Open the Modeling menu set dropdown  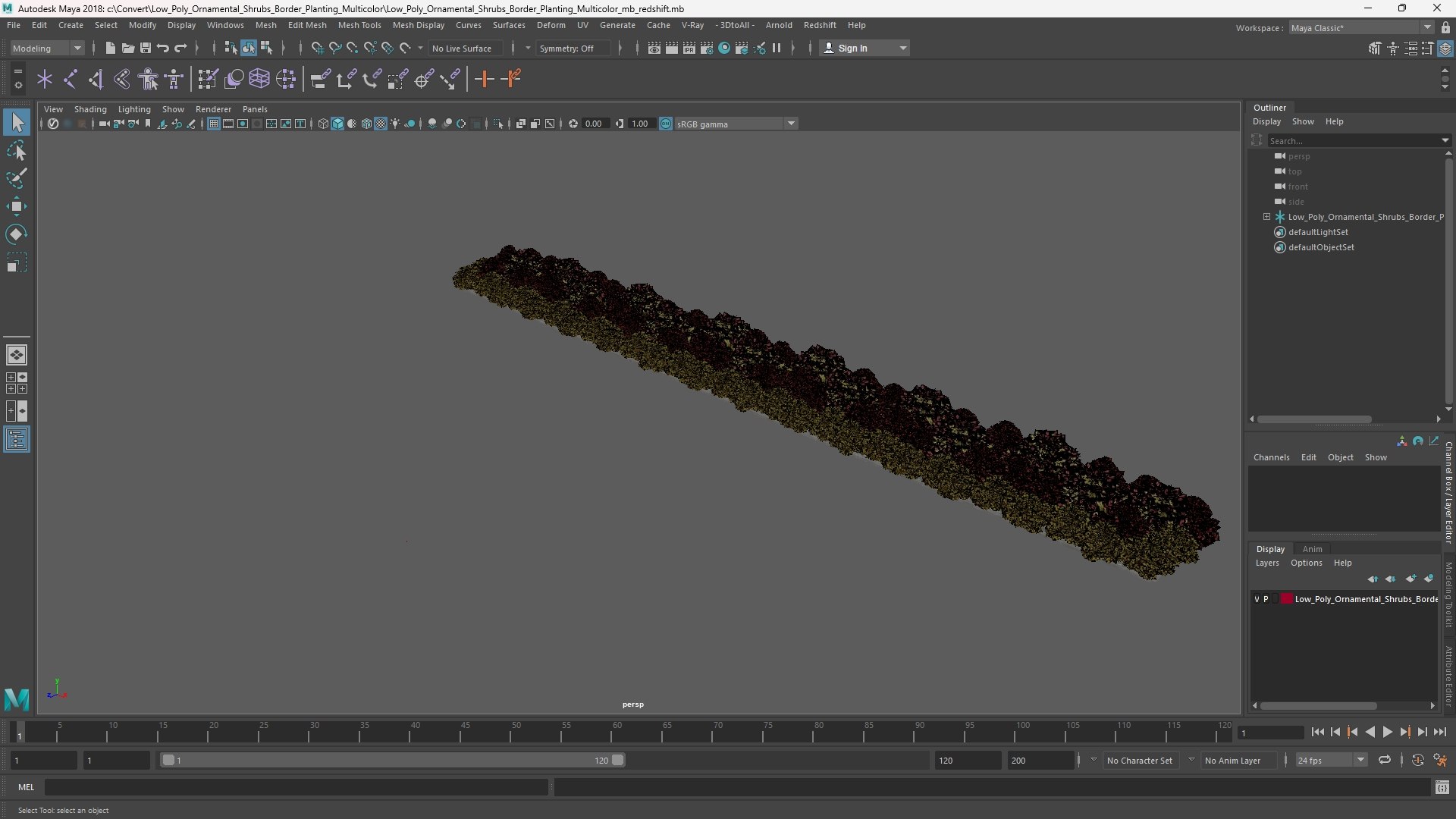[x=47, y=48]
